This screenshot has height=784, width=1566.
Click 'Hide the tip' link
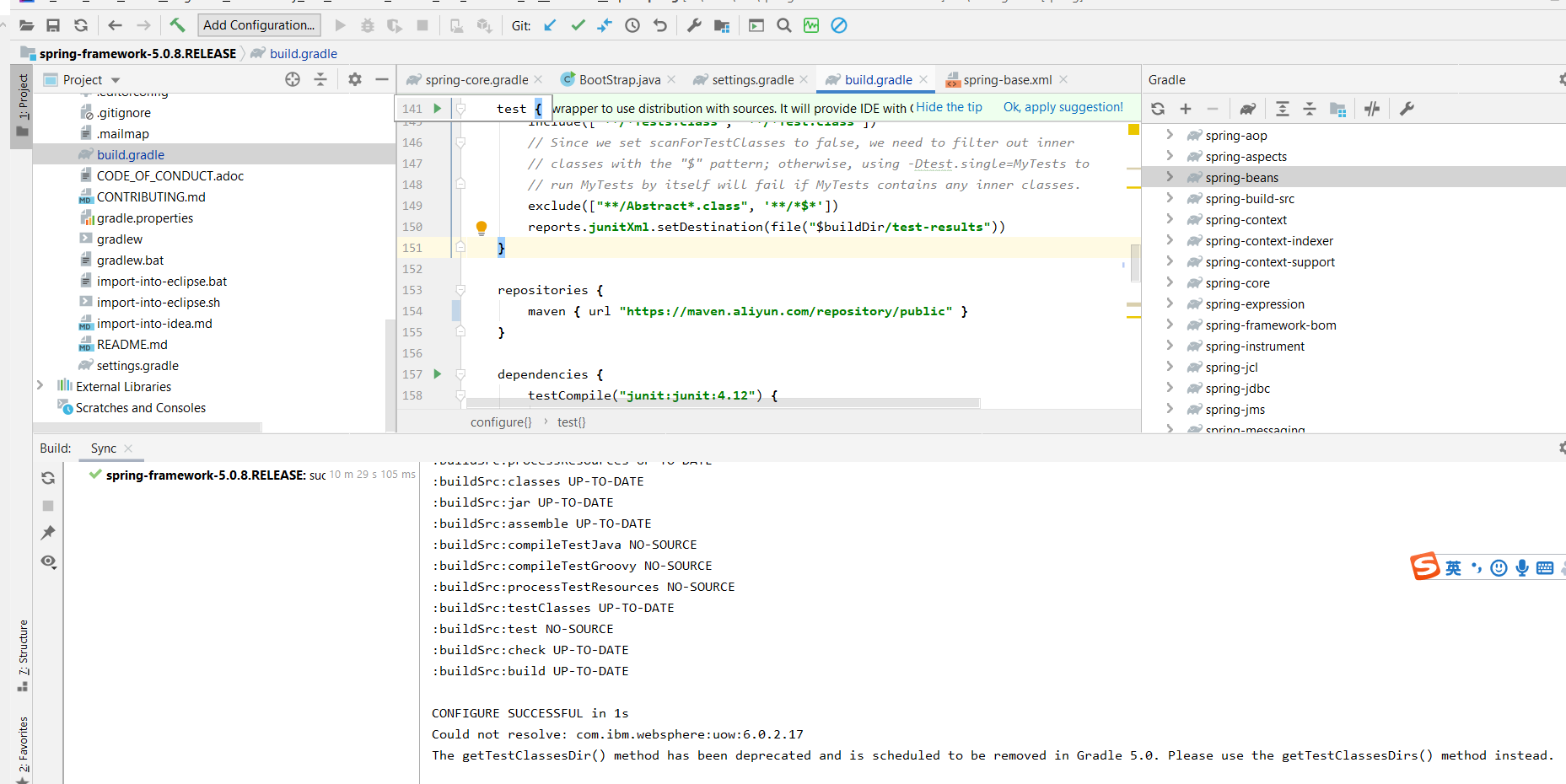[x=949, y=107]
